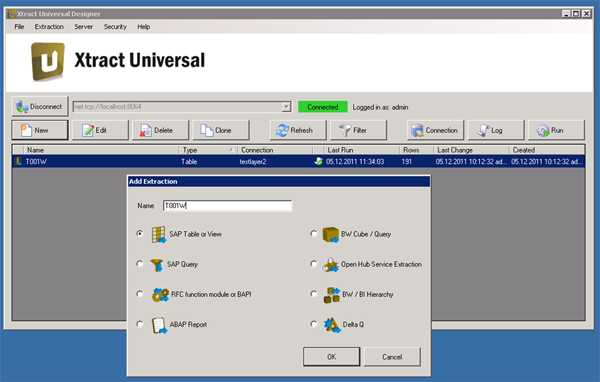Click the Last Change column header
Image resolution: width=600 pixels, height=382 pixels.
pyautogui.click(x=471, y=150)
